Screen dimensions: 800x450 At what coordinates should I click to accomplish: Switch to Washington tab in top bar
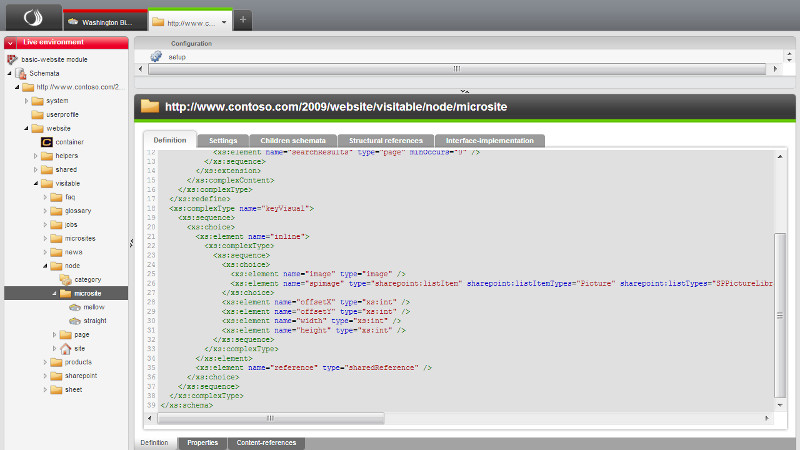click(x=105, y=21)
